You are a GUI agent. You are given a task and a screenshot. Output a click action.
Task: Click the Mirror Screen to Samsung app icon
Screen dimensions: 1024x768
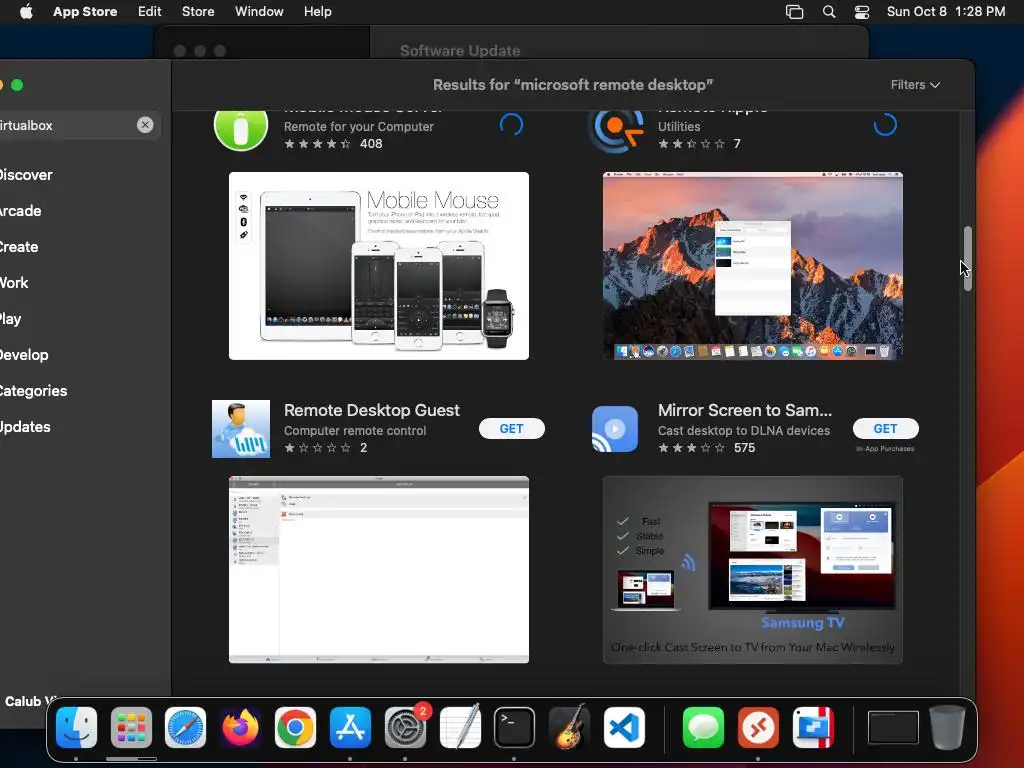click(x=615, y=429)
